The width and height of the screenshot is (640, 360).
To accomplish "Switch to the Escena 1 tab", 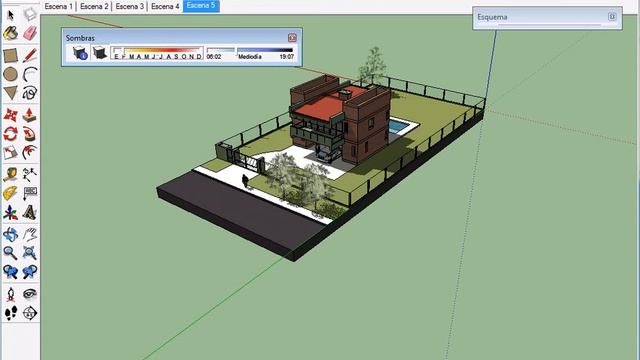I will pos(59,7).
